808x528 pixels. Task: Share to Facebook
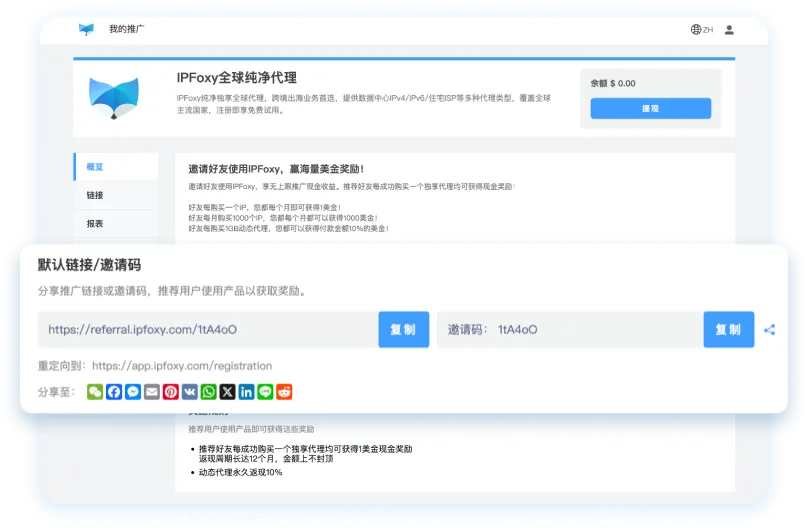click(x=114, y=392)
